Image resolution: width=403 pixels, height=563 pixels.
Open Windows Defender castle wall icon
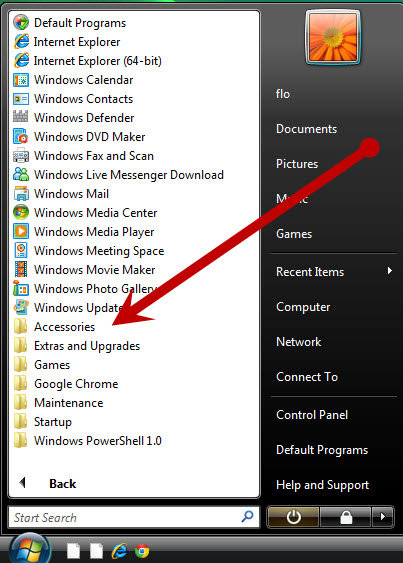pyautogui.click(x=21, y=117)
